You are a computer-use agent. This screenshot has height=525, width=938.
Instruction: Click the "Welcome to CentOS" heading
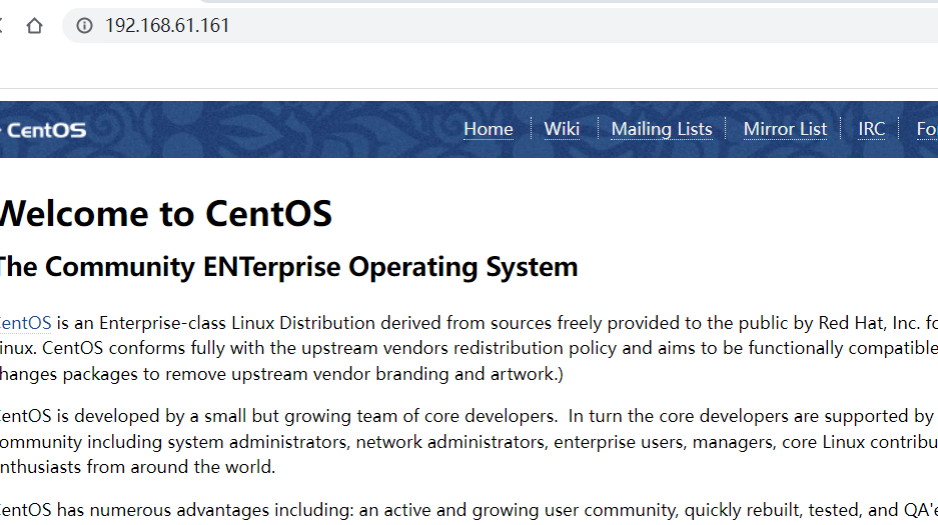point(165,214)
